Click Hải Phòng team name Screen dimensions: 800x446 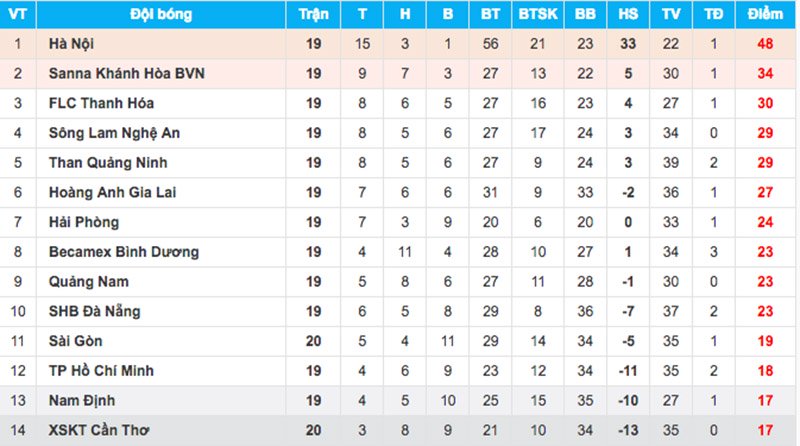(x=84, y=222)
